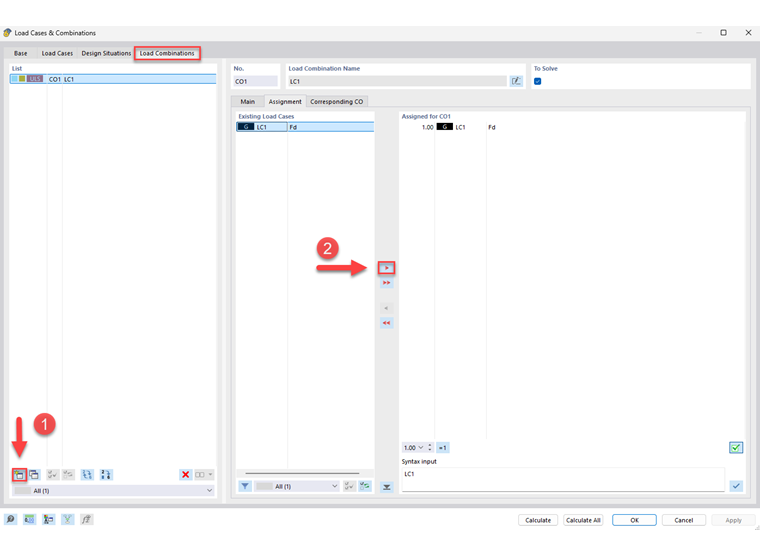Image resolution: width=760 pixels, height=556 pixels.
Task: Click the Apply button
Action: tap(733, 520)
